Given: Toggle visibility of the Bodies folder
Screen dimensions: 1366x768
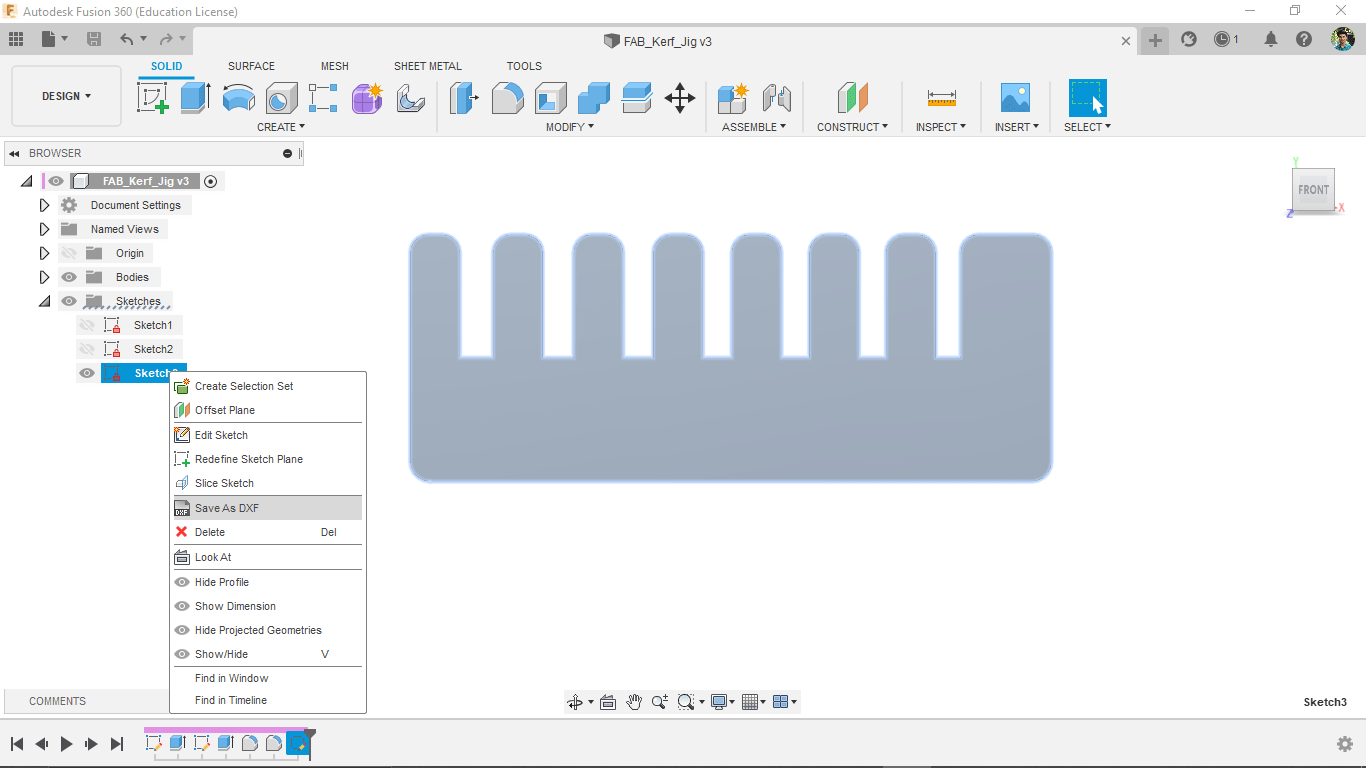Looking at the screenshot, I should tap(69, 277).
